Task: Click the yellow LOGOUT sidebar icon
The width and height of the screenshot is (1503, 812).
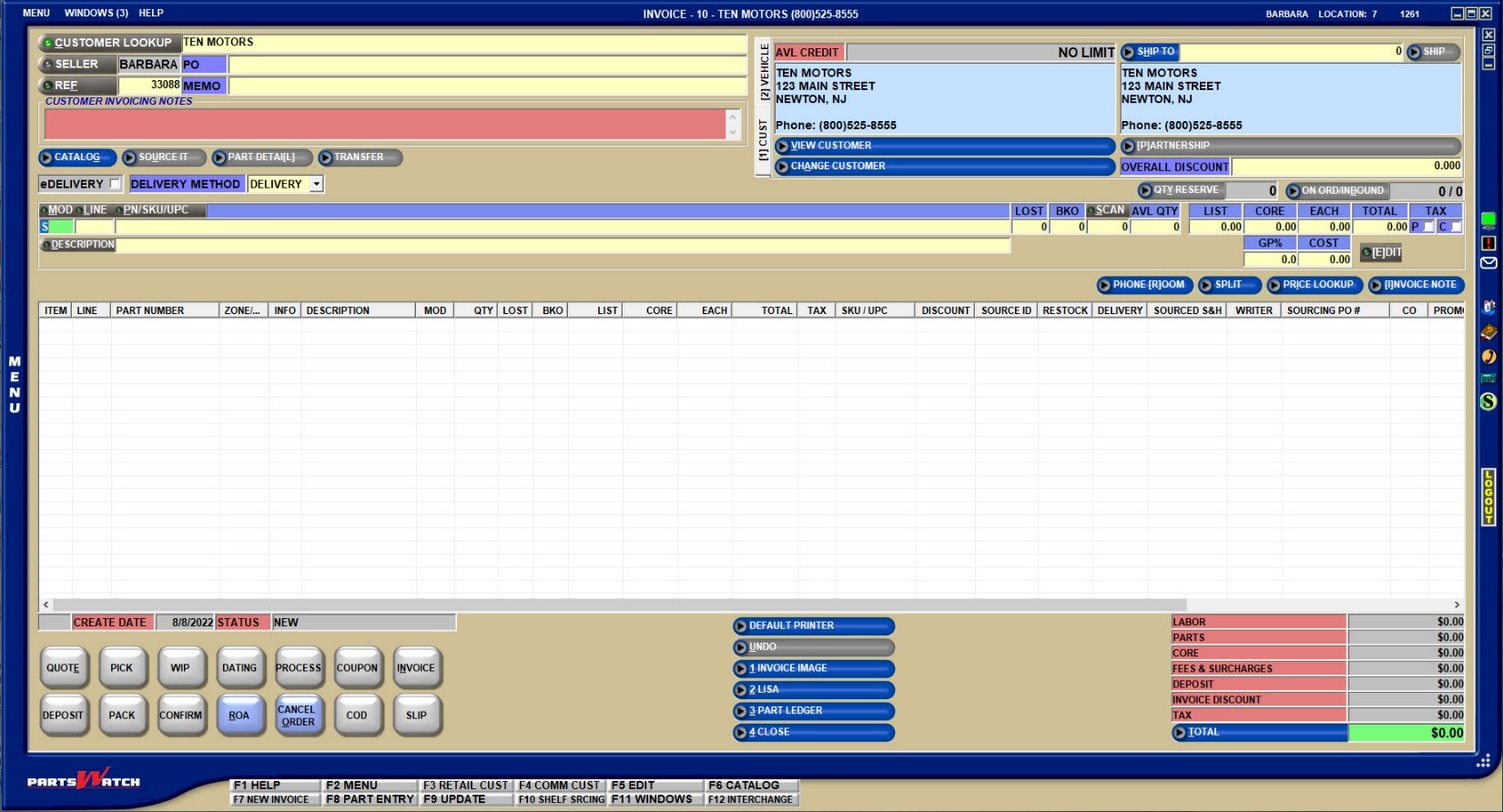Action: coord(1488,497)
